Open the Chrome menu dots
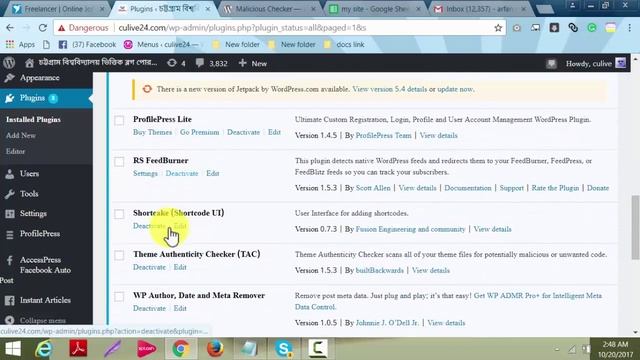640x360 pixels. pos(629,28)
